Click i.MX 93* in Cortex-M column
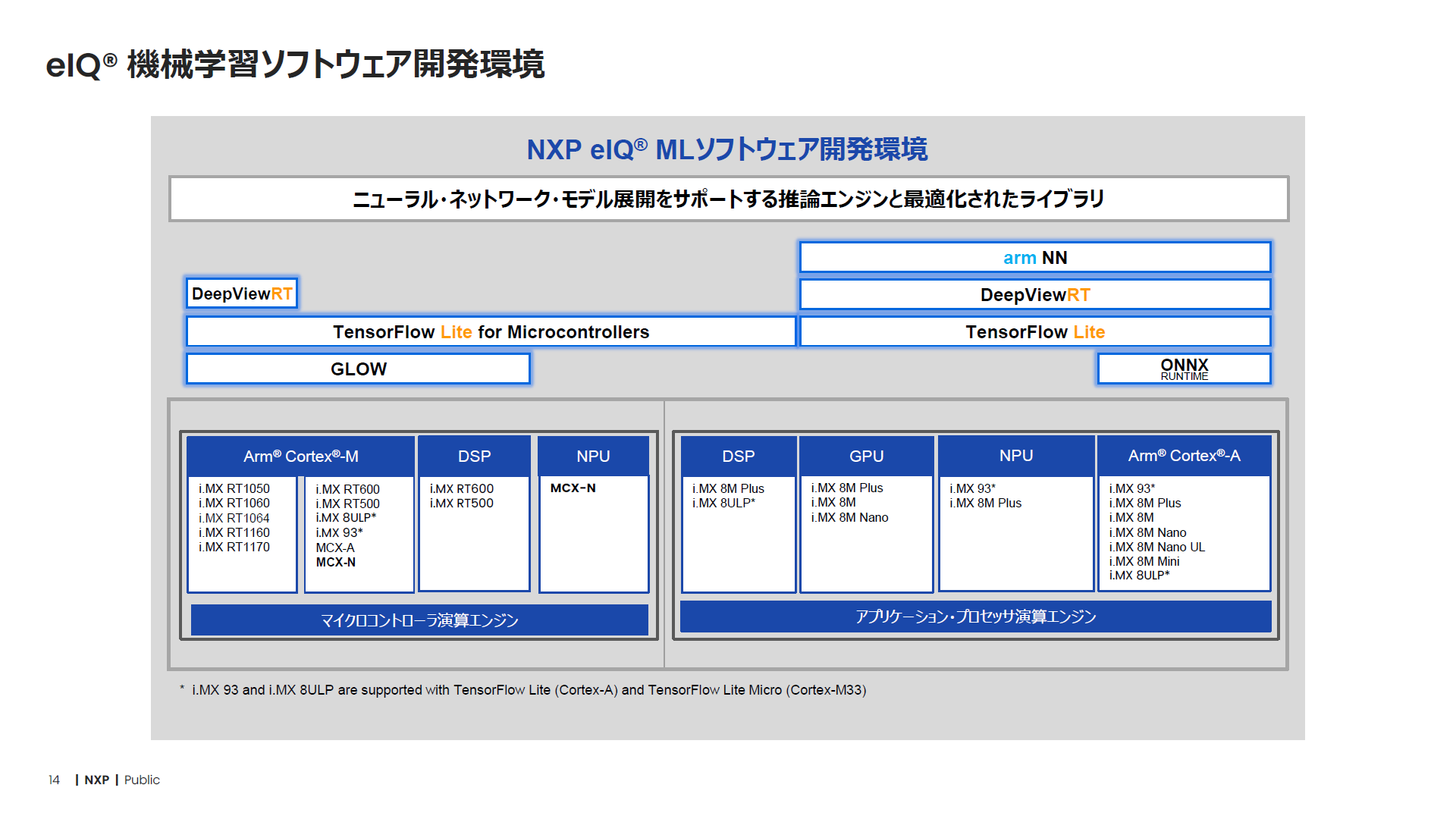Image resolution: width=1456 pixels, height=819 pixels. point(339,532)
